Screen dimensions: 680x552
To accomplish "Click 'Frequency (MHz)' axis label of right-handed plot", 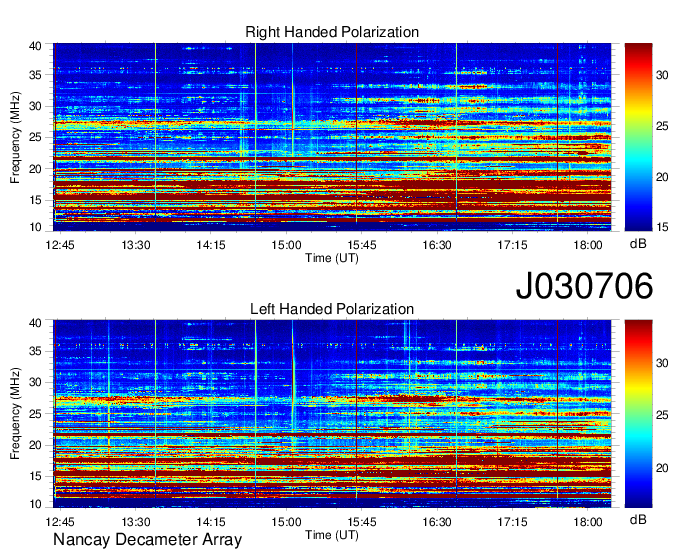I will coord(15,137).
